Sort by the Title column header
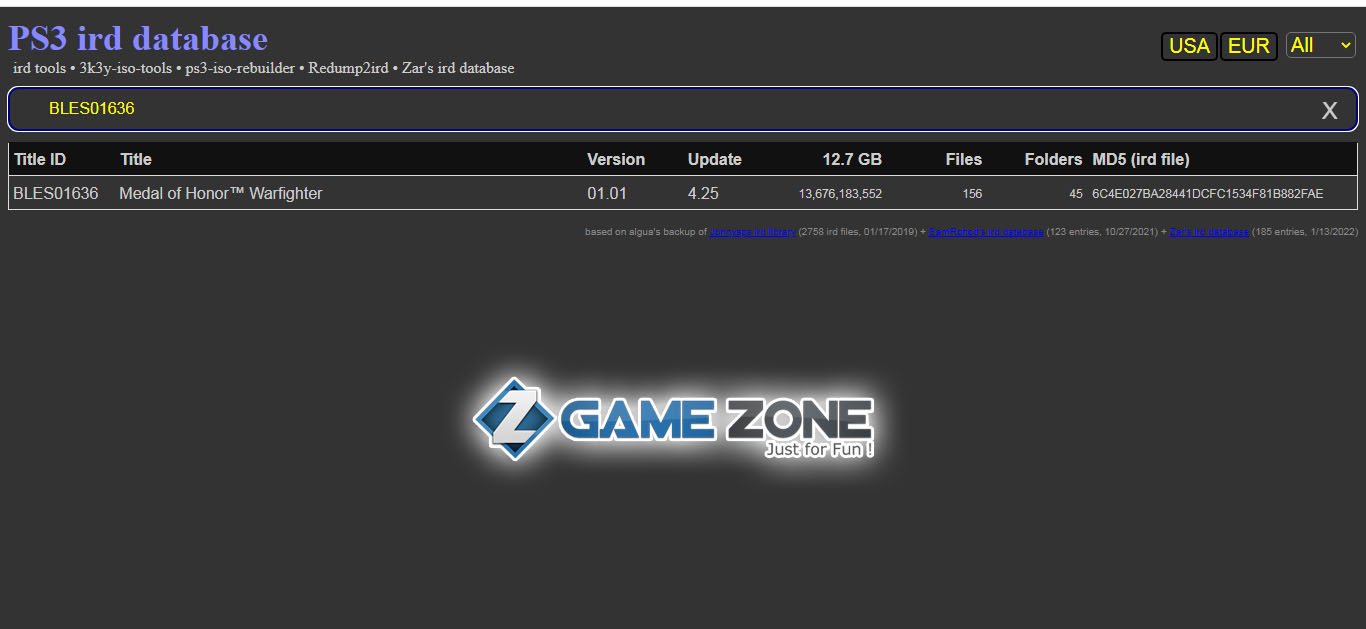 [x=136, y=159]
